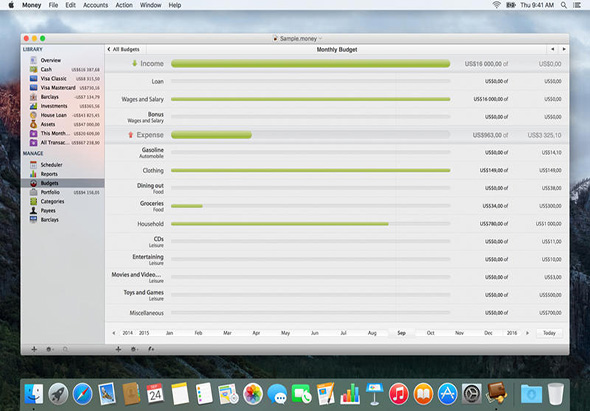The width and height of the screenshot is (590, 411).
Task: Select 2016 on the timeline
Action: pos(512,333)
